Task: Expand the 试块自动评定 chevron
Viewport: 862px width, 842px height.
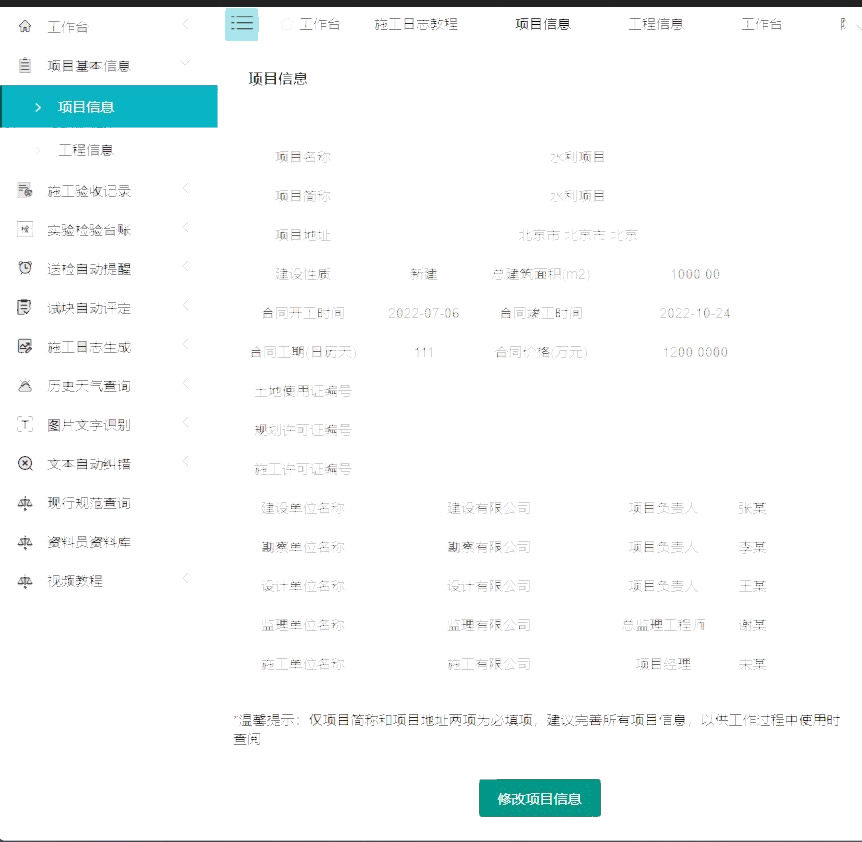Action: coord(185,305)
